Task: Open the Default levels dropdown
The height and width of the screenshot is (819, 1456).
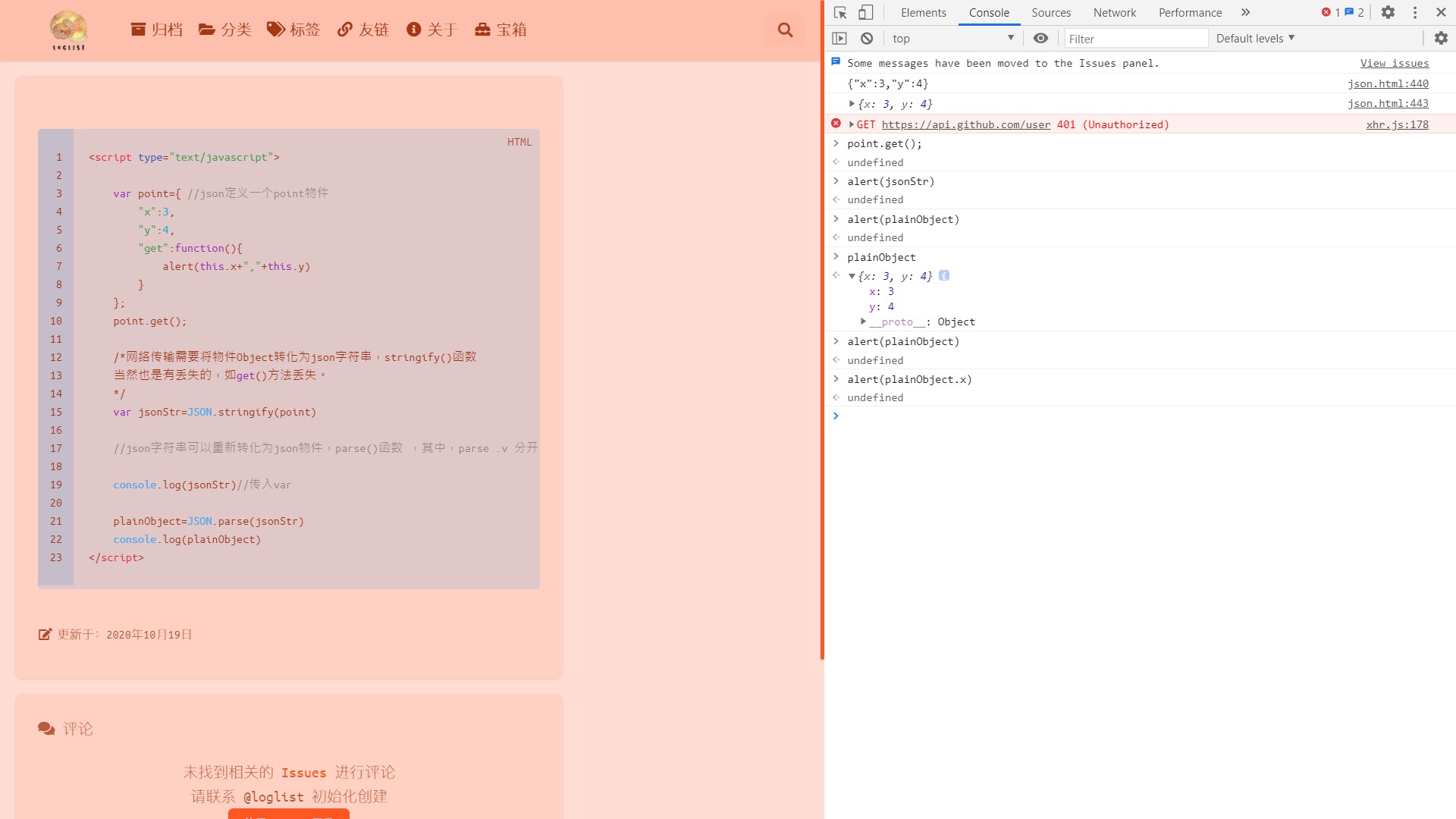Action: pyautogui.click(x=1255, y=38)
